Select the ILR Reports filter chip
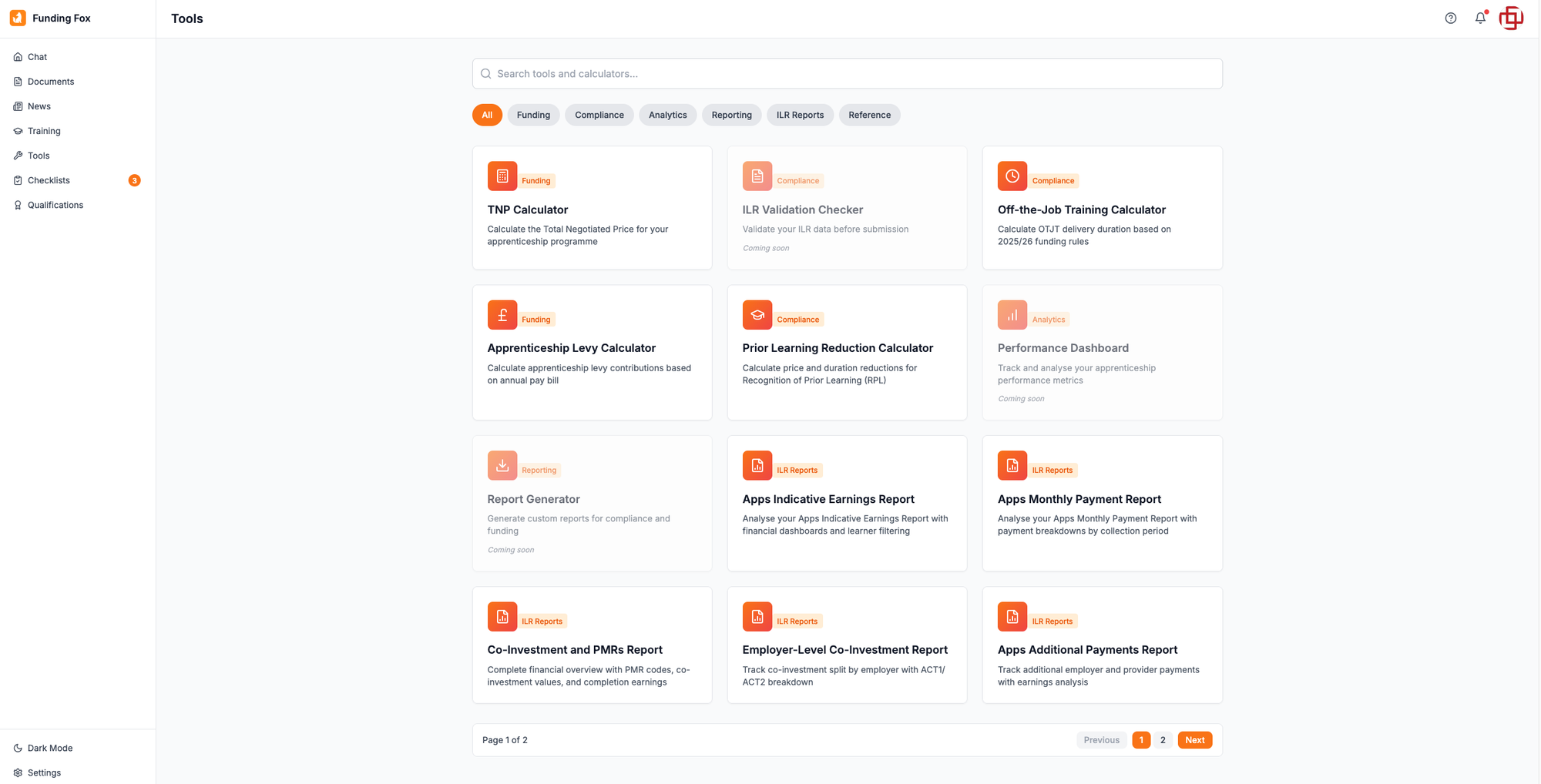This screenshot has width=1541, height=784. [x=799, y=115]
